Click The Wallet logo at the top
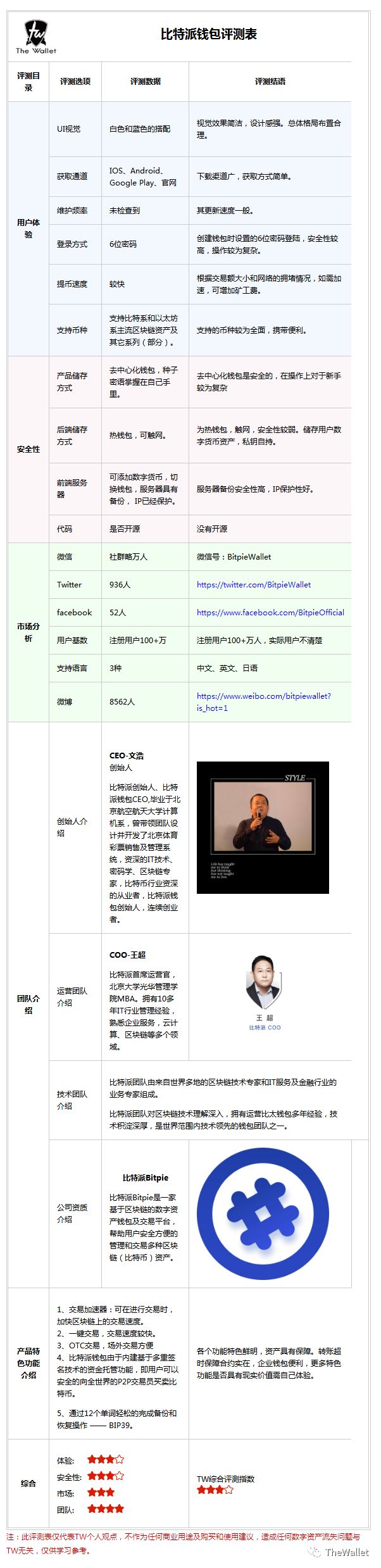This screenshot has height=1568, width=381. pyautogui.click(x=36, y=37)
